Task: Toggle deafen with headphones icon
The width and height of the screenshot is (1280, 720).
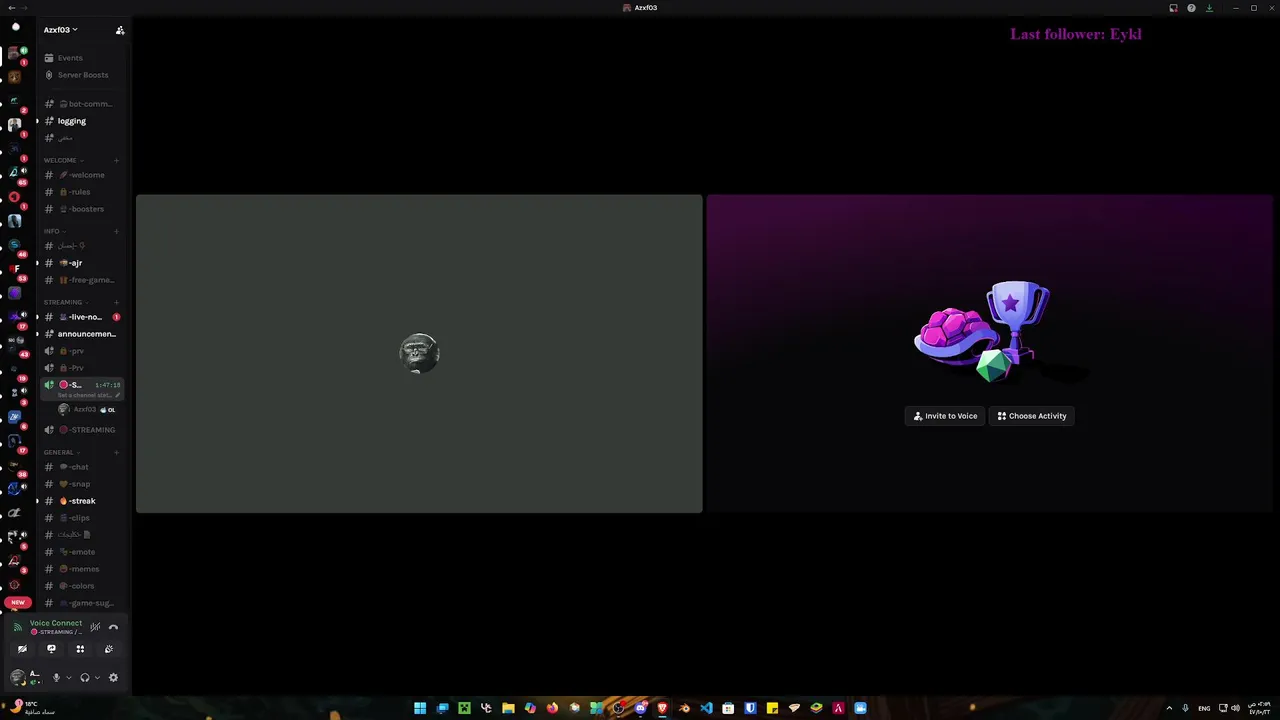Action: (85, 678)
